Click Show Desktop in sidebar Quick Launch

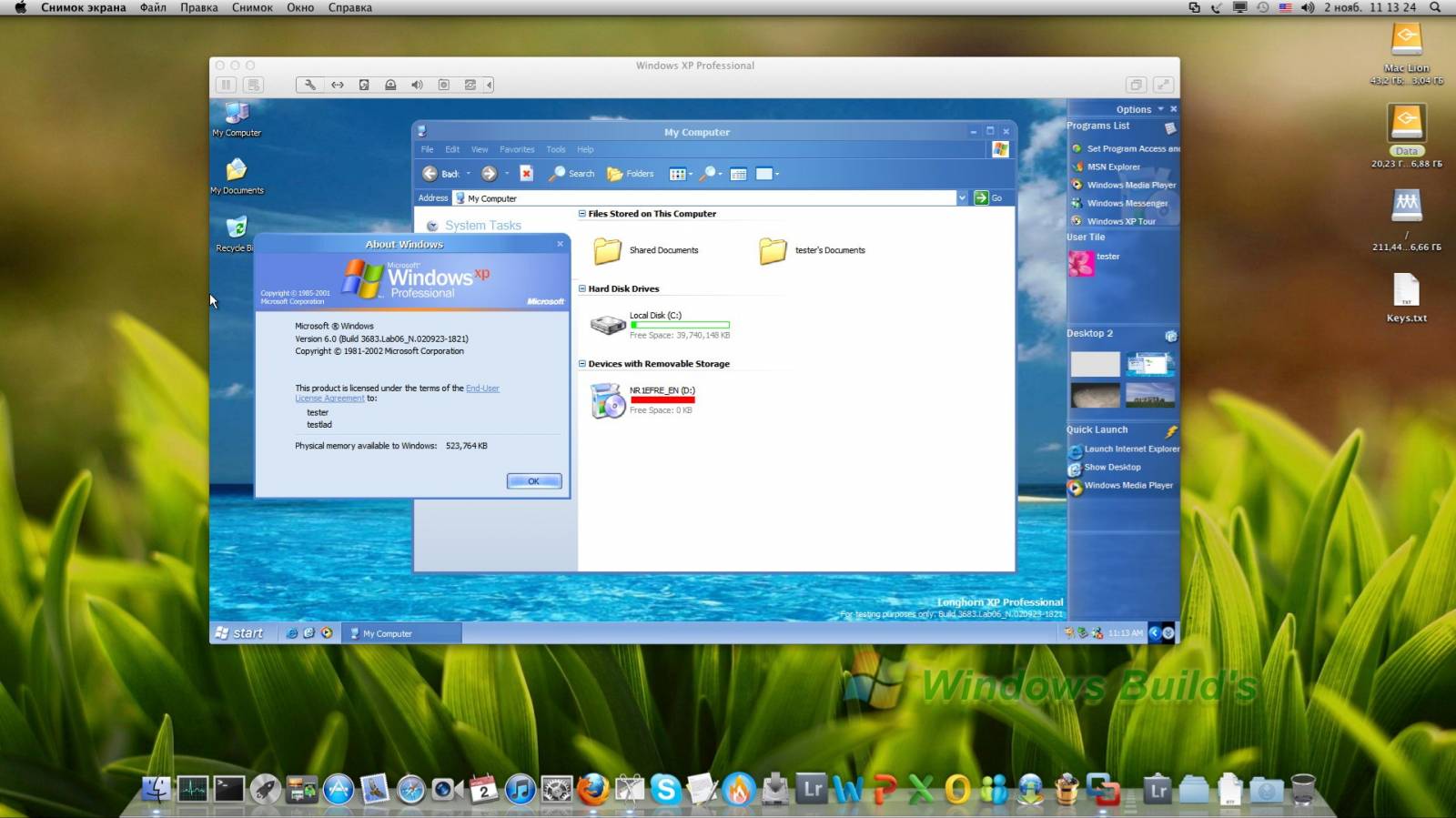(1111, 468)
